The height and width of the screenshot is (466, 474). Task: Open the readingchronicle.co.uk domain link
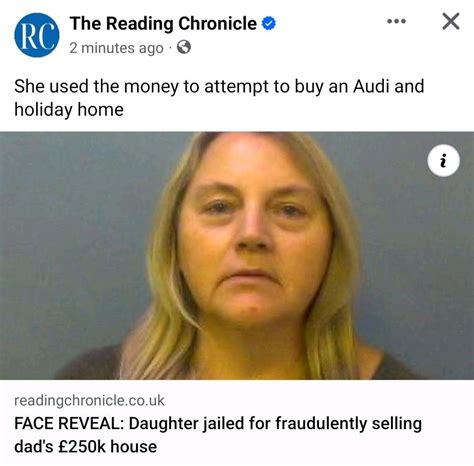click(x=89, y=400)
